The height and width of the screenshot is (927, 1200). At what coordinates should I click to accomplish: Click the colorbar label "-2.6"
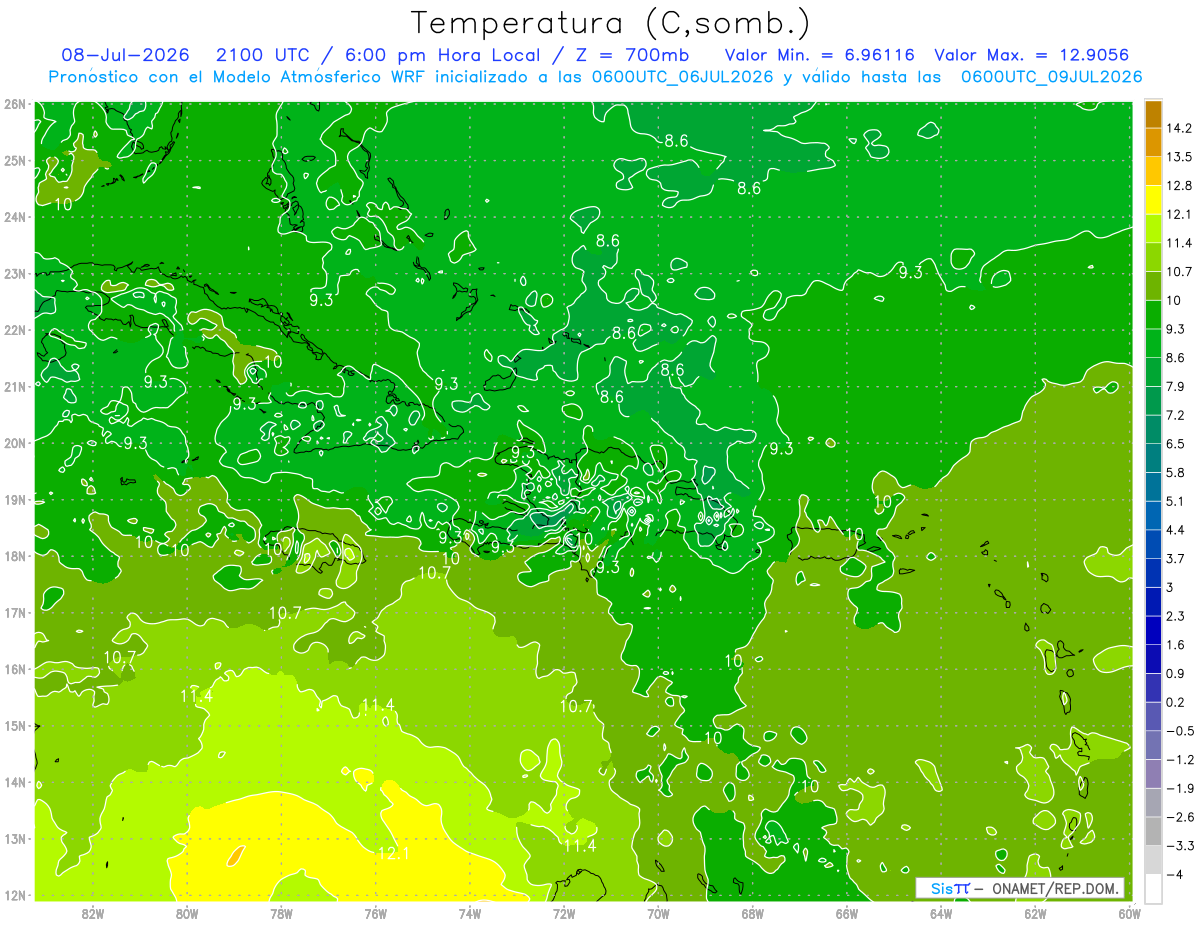1180,817
